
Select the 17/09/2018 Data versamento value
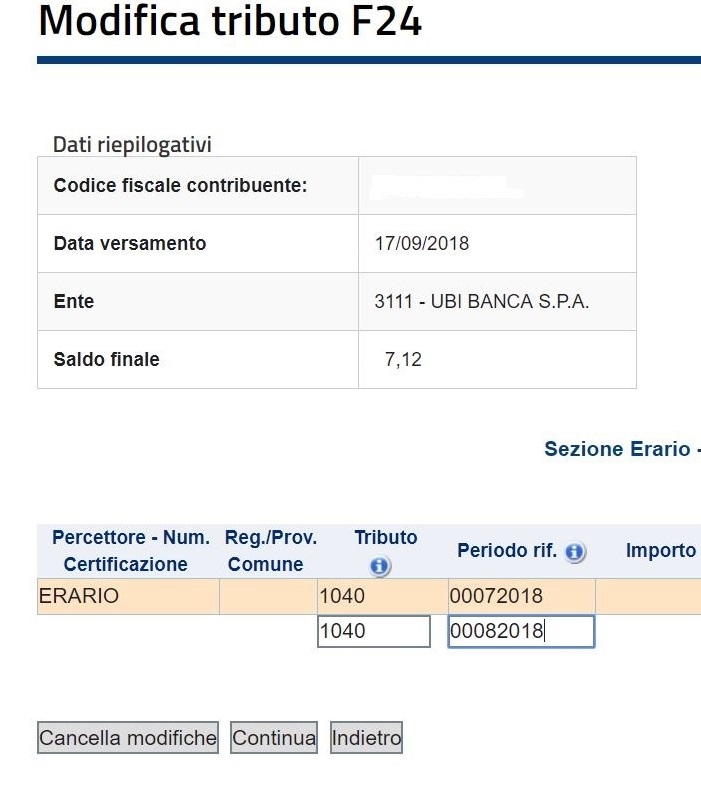[x=422, y=243]
